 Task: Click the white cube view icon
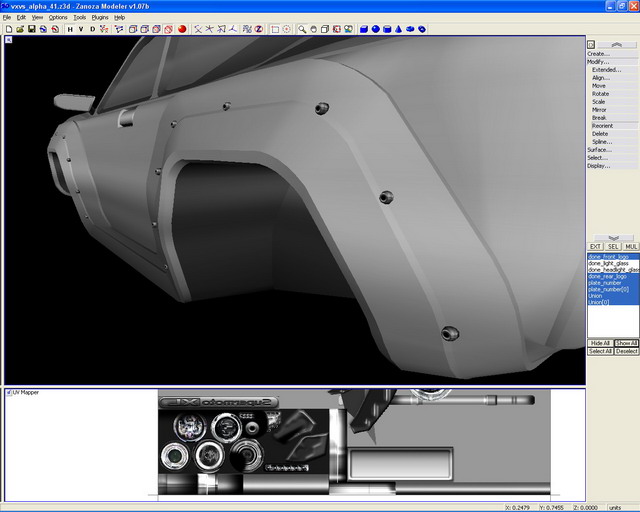coord(325,29)
